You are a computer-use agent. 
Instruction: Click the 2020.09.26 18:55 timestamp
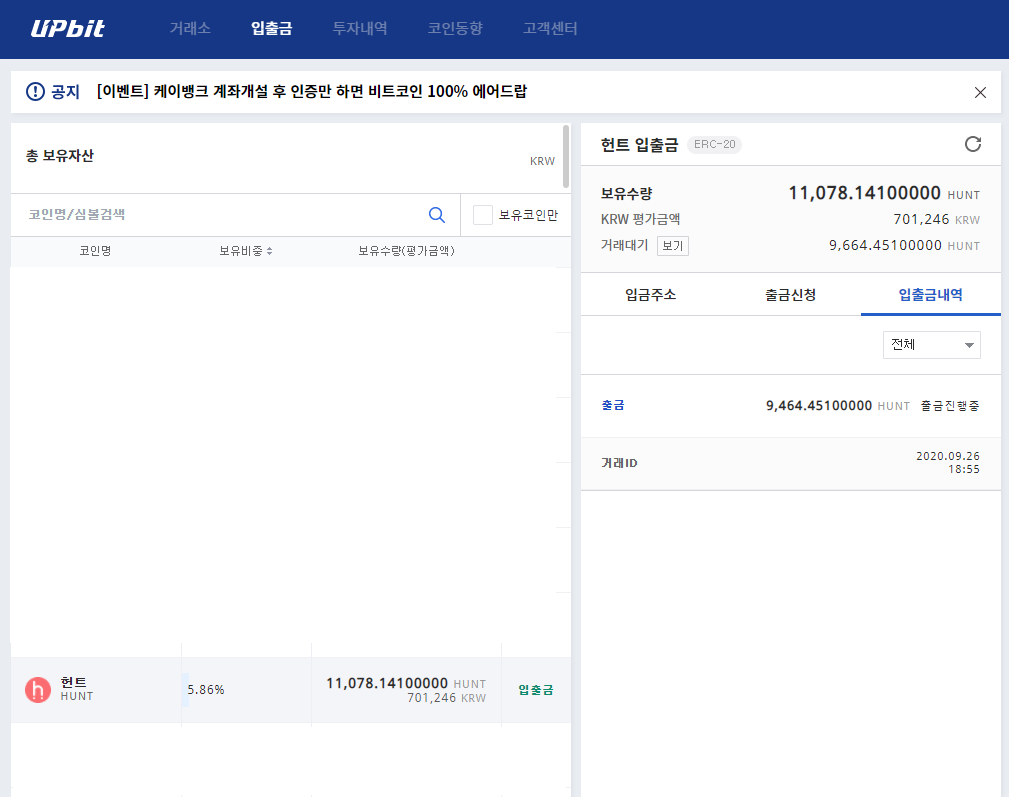tap(948, 463)
